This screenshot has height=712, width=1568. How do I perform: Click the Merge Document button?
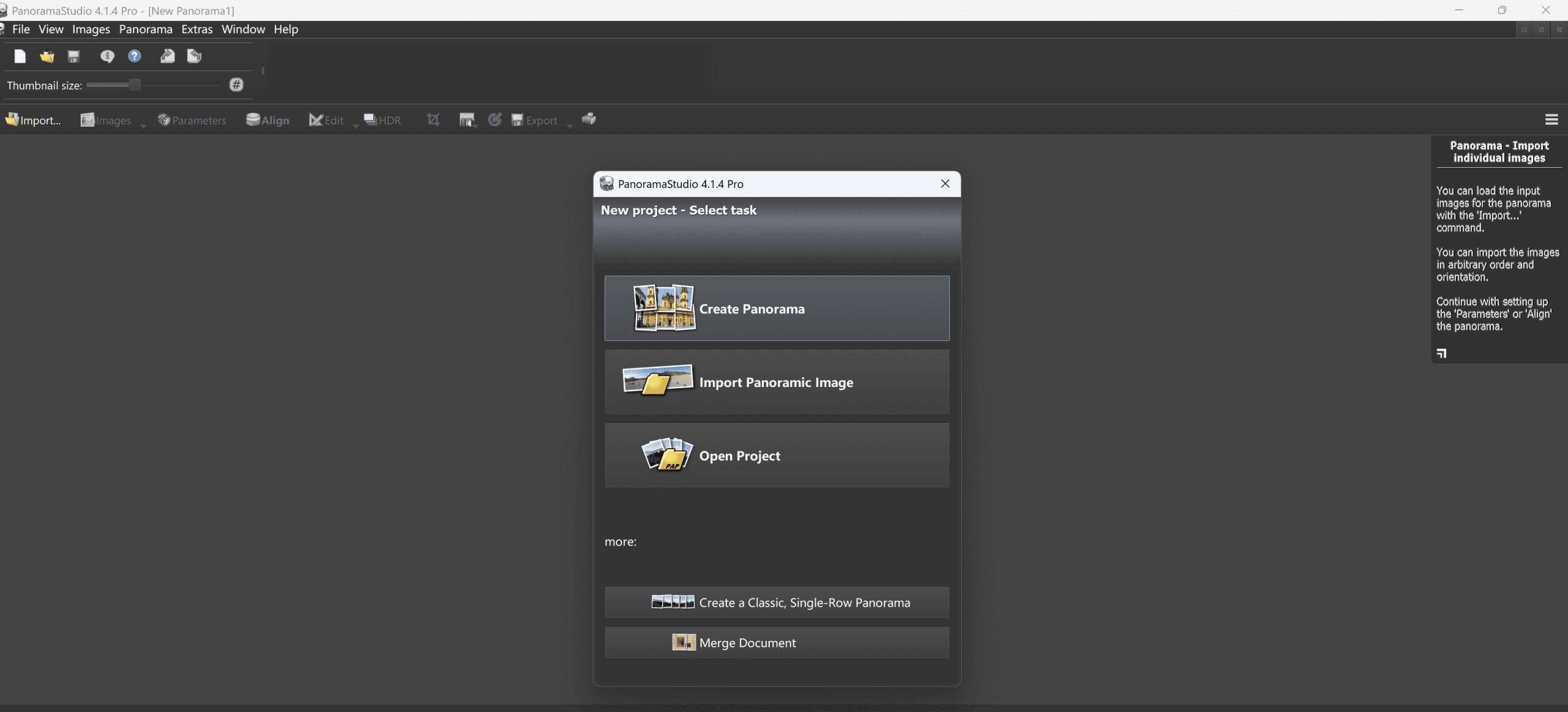point(777,642)
